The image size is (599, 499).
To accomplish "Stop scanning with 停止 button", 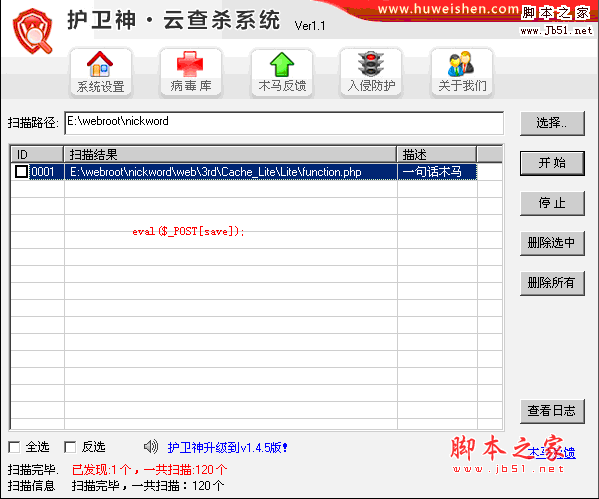I will (552, 203).
